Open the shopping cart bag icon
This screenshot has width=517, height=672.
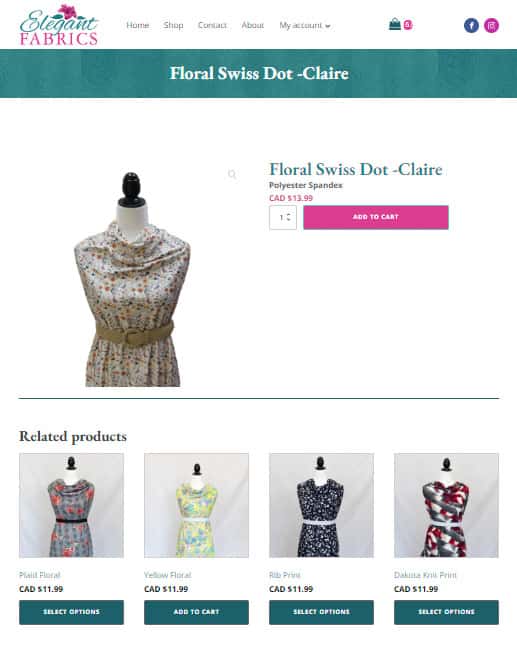pos(394,24)
